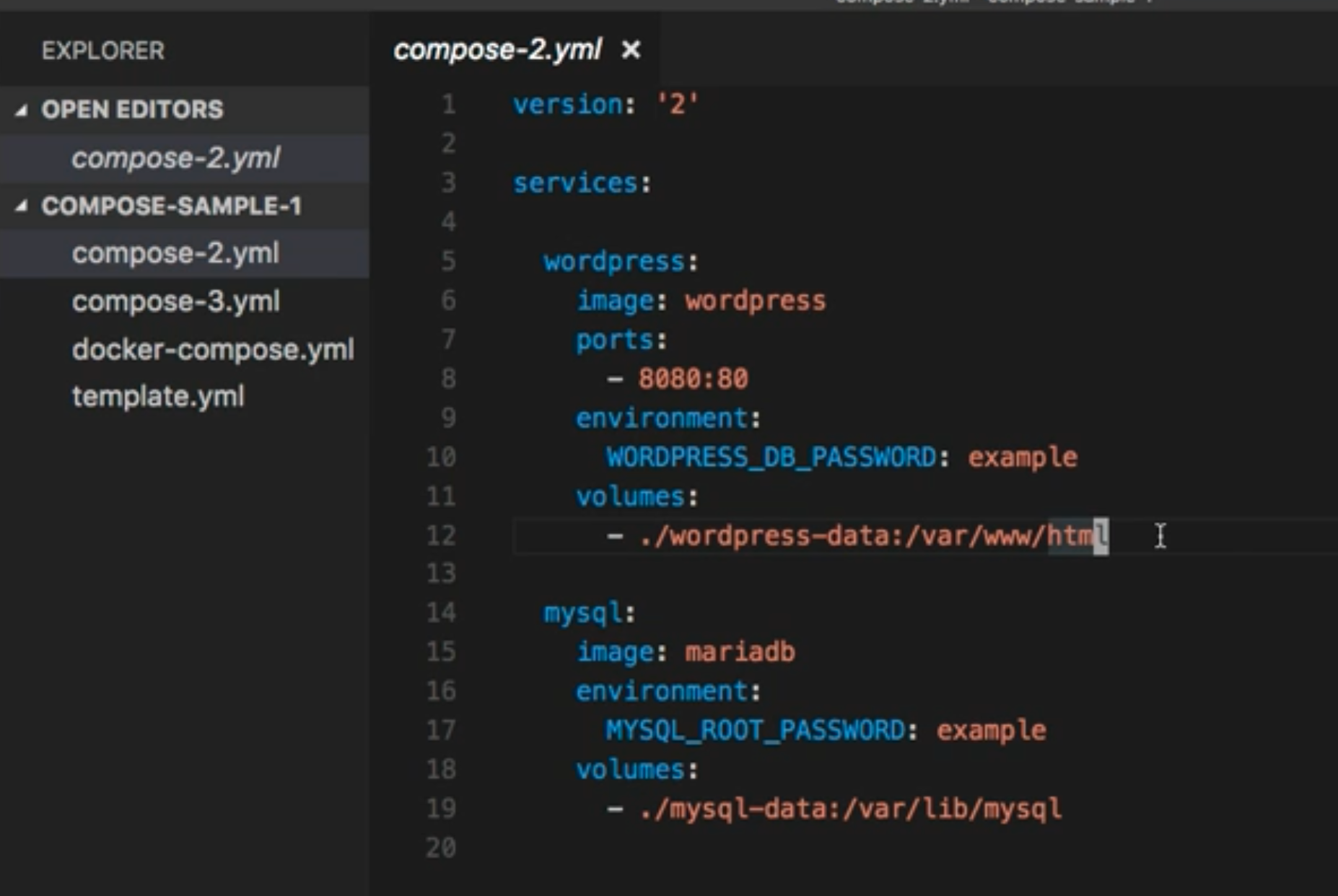Click the '2' version value
The height and width of the screenshot is (896, 1338).
pyautogui.click(x=677, y=105)
